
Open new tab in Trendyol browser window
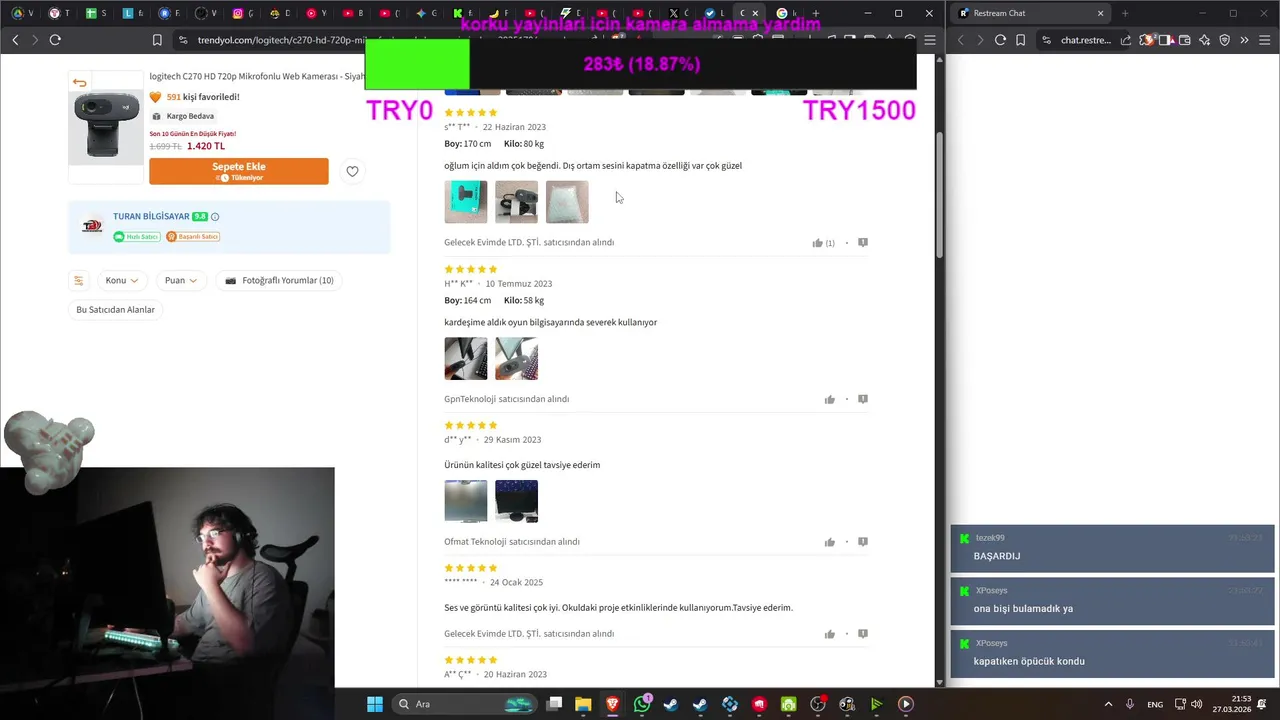[x=816, y=13]
